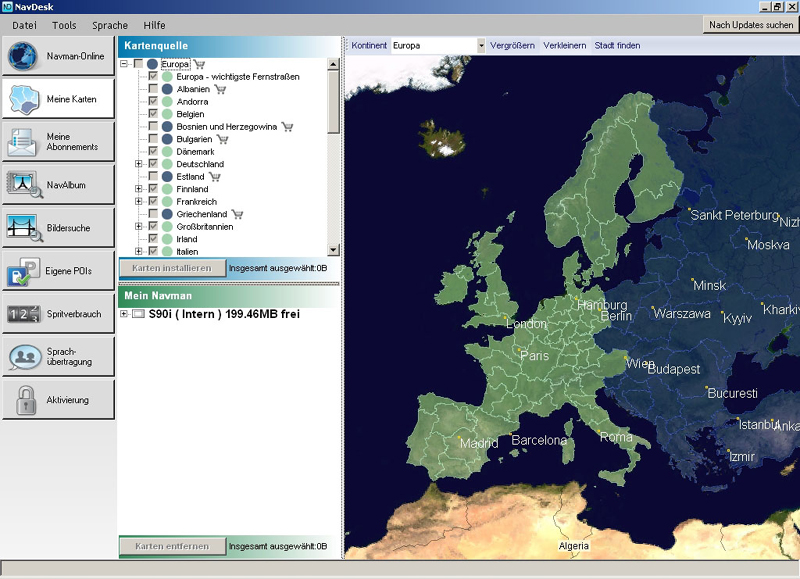Click shopping cart icon next to Albanien
The width and height of the screenshot is (800, 579).
pos(220,89)
